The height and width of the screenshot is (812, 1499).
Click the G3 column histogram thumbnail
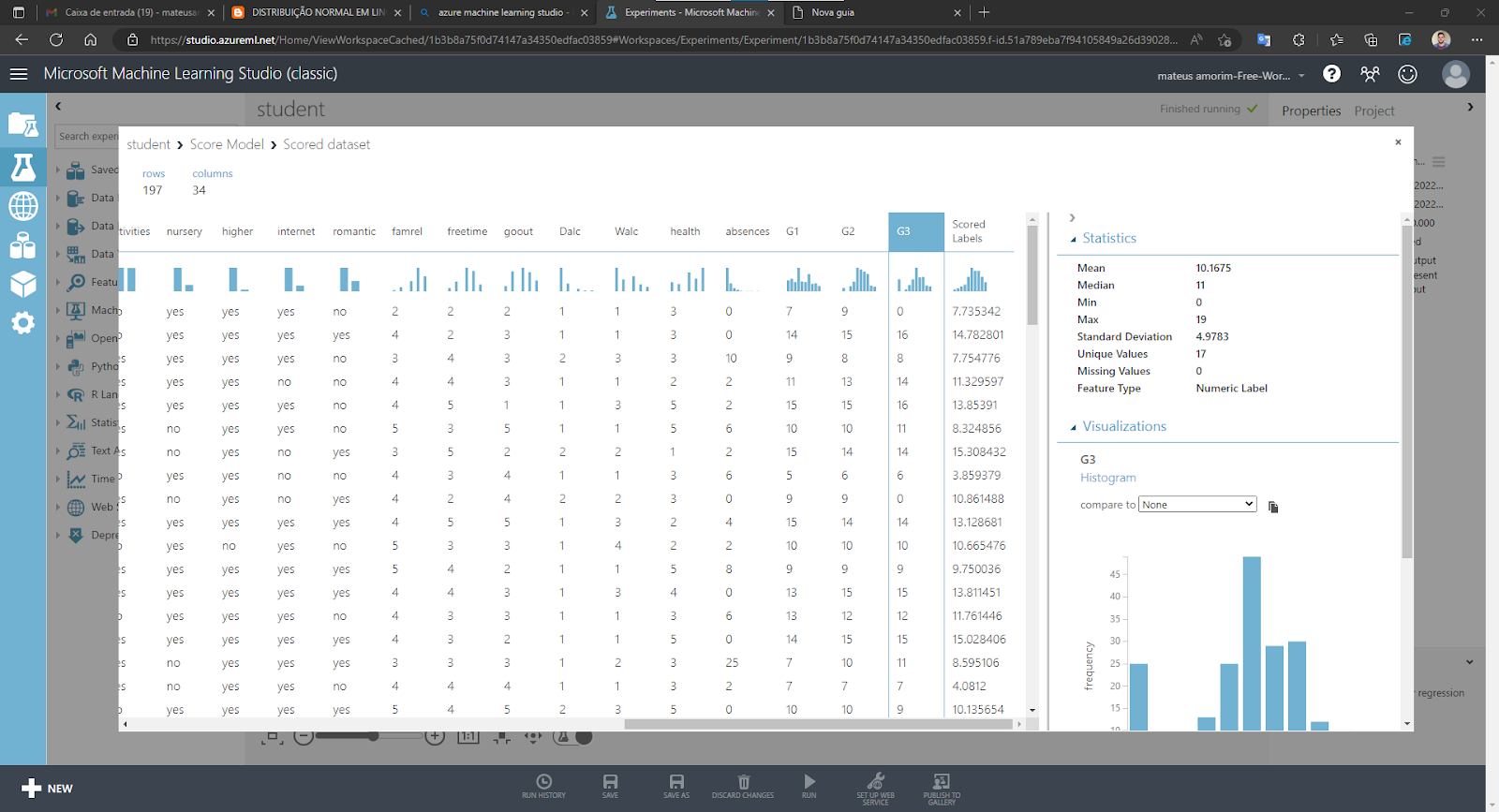coord(915,279)
